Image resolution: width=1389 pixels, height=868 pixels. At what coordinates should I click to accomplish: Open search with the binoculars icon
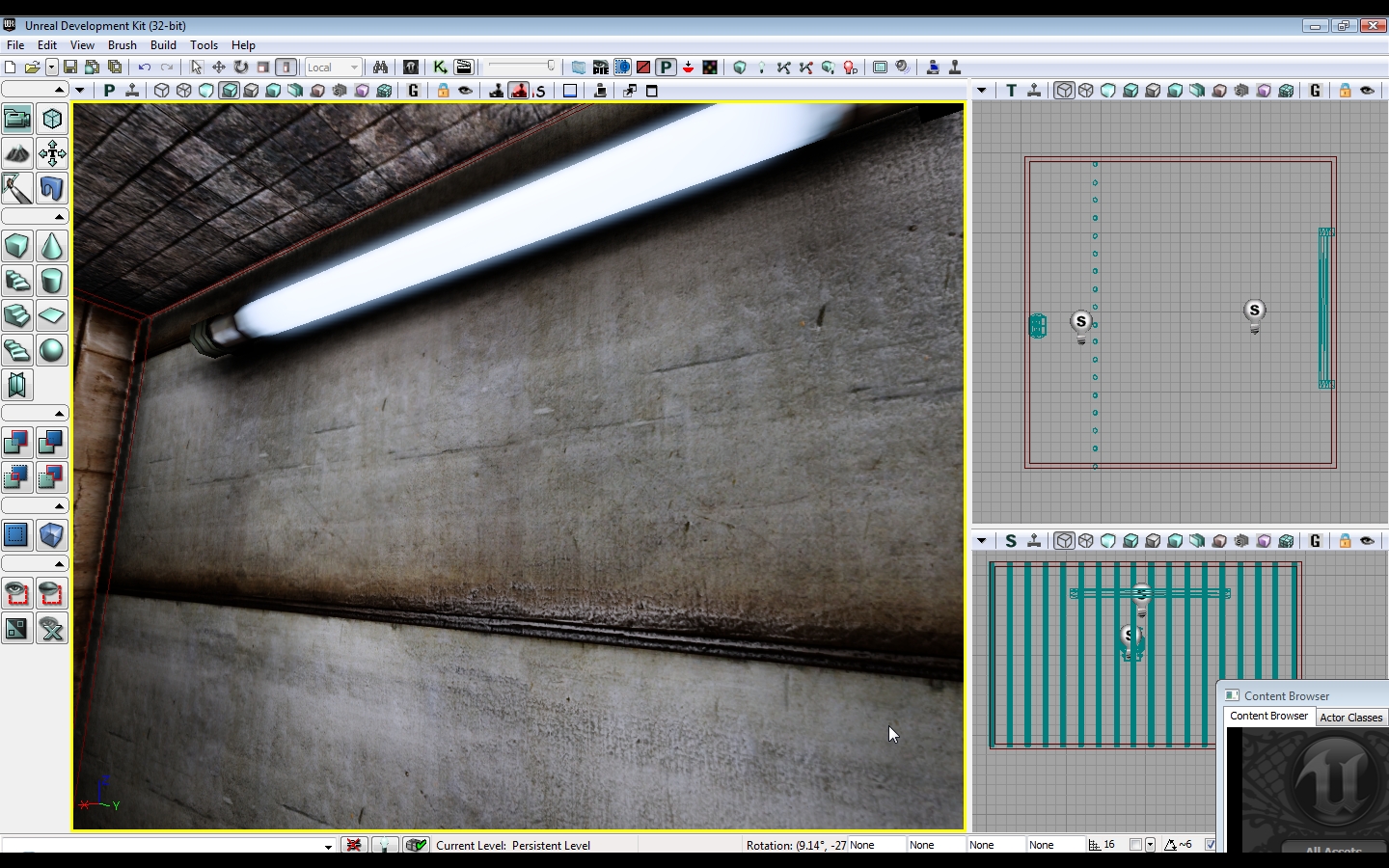pyautogui.click(x=380, y=68)
